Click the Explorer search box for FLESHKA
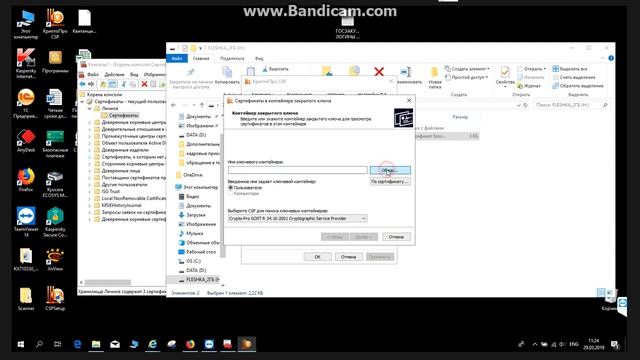Screen dimensions: 640x360 [x=571, y=105]
